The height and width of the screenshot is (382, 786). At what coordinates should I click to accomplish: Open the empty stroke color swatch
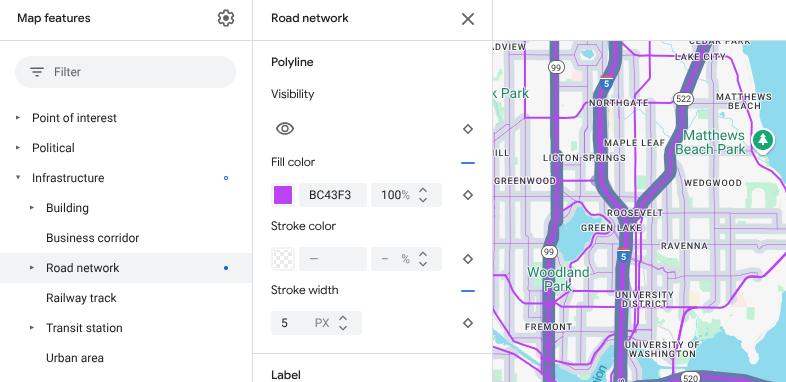pyautogui.click(x=283, y=259)
